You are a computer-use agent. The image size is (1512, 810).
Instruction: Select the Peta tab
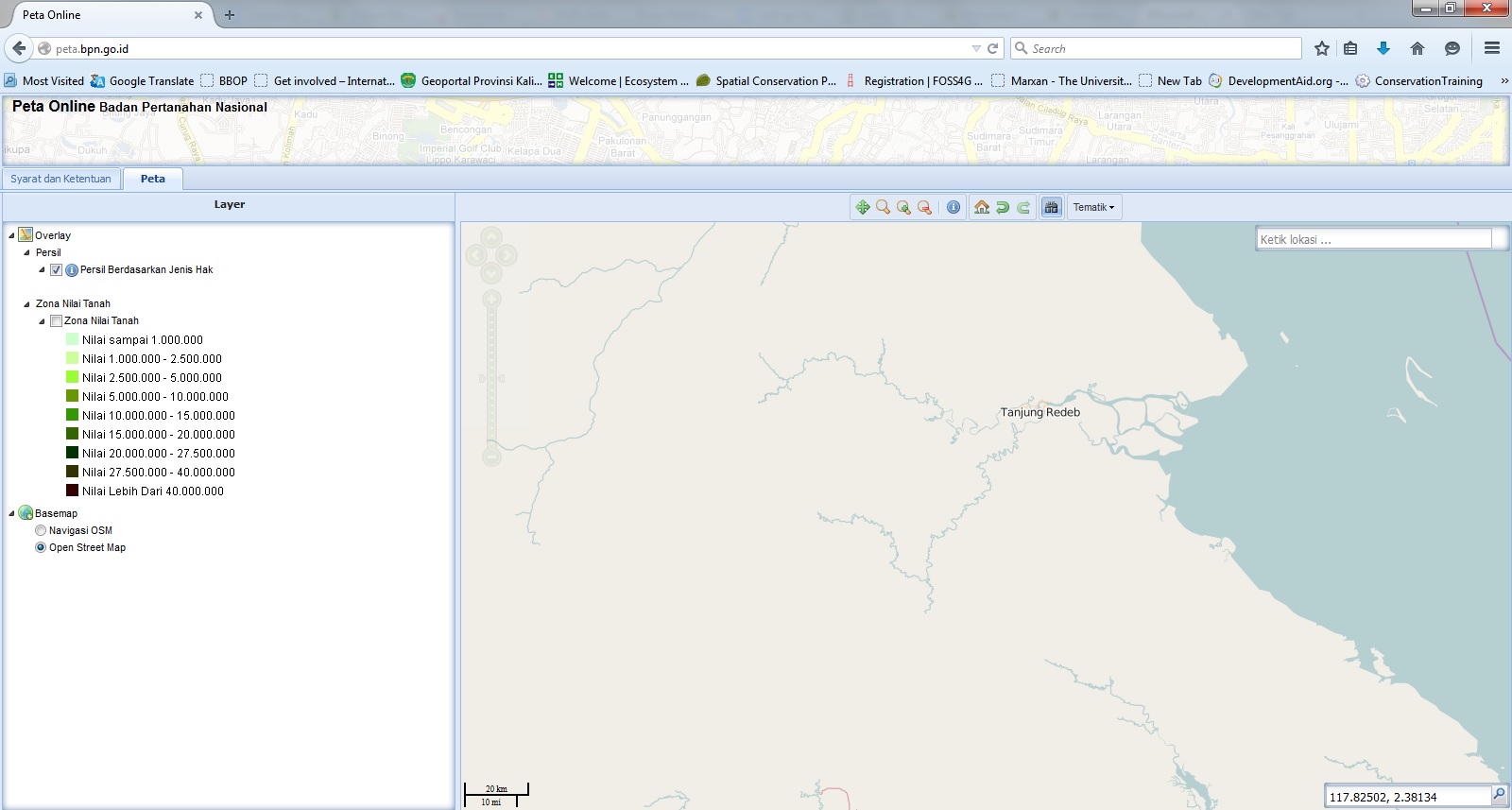[x=152, y=179]
